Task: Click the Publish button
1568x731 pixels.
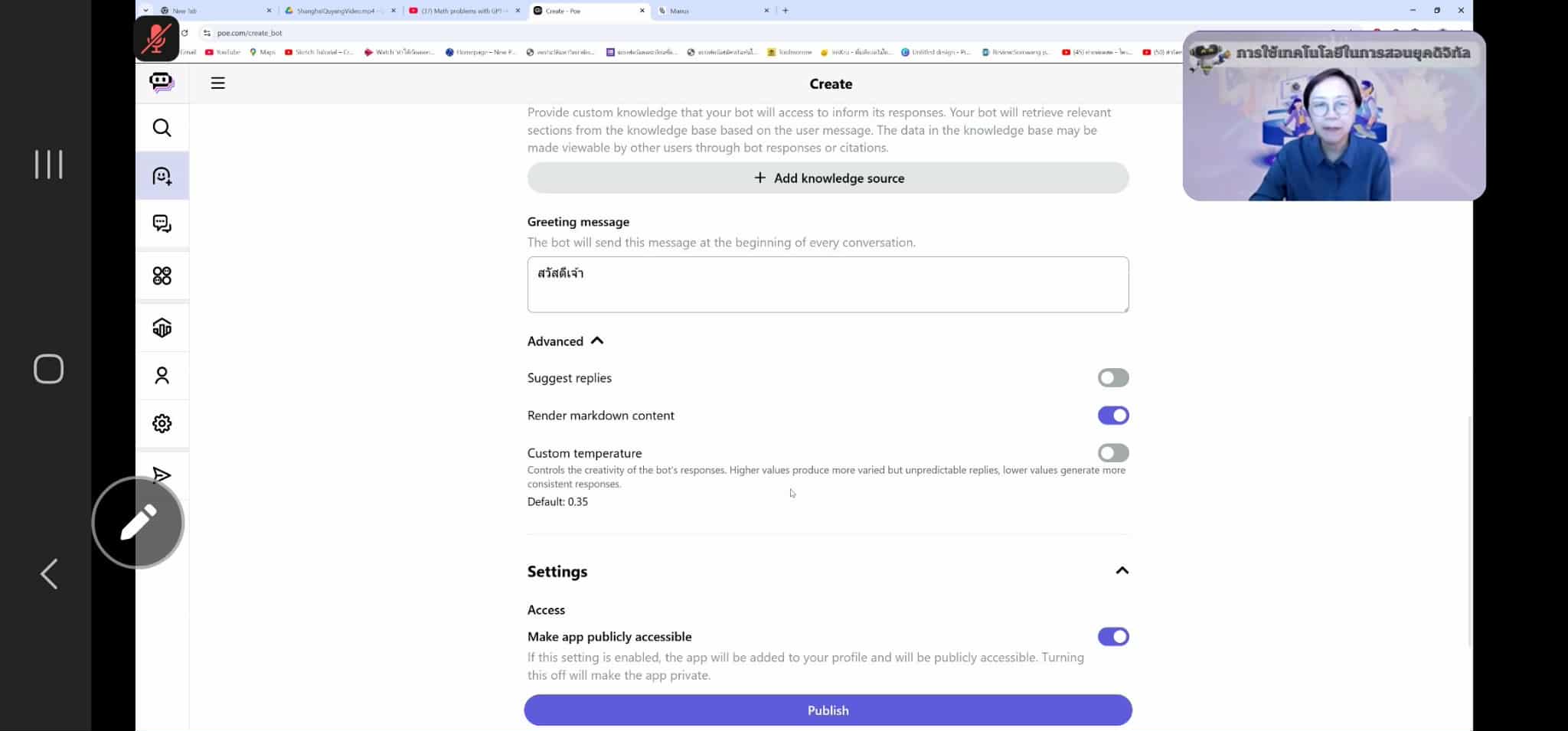Action: tap(828, 710)
